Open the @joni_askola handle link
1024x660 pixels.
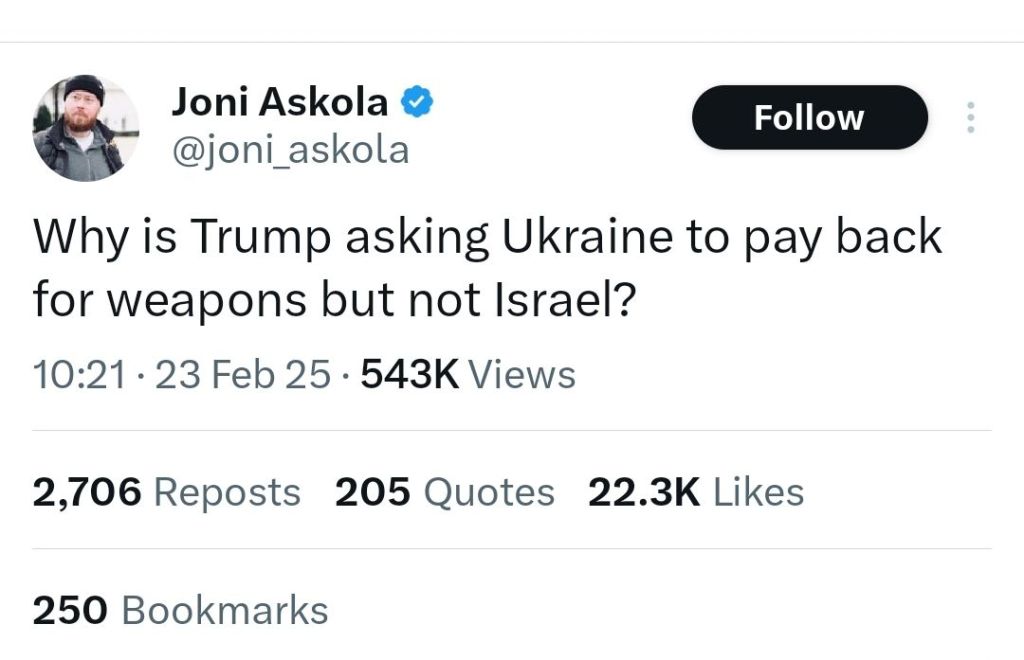(x=291, y=150)
